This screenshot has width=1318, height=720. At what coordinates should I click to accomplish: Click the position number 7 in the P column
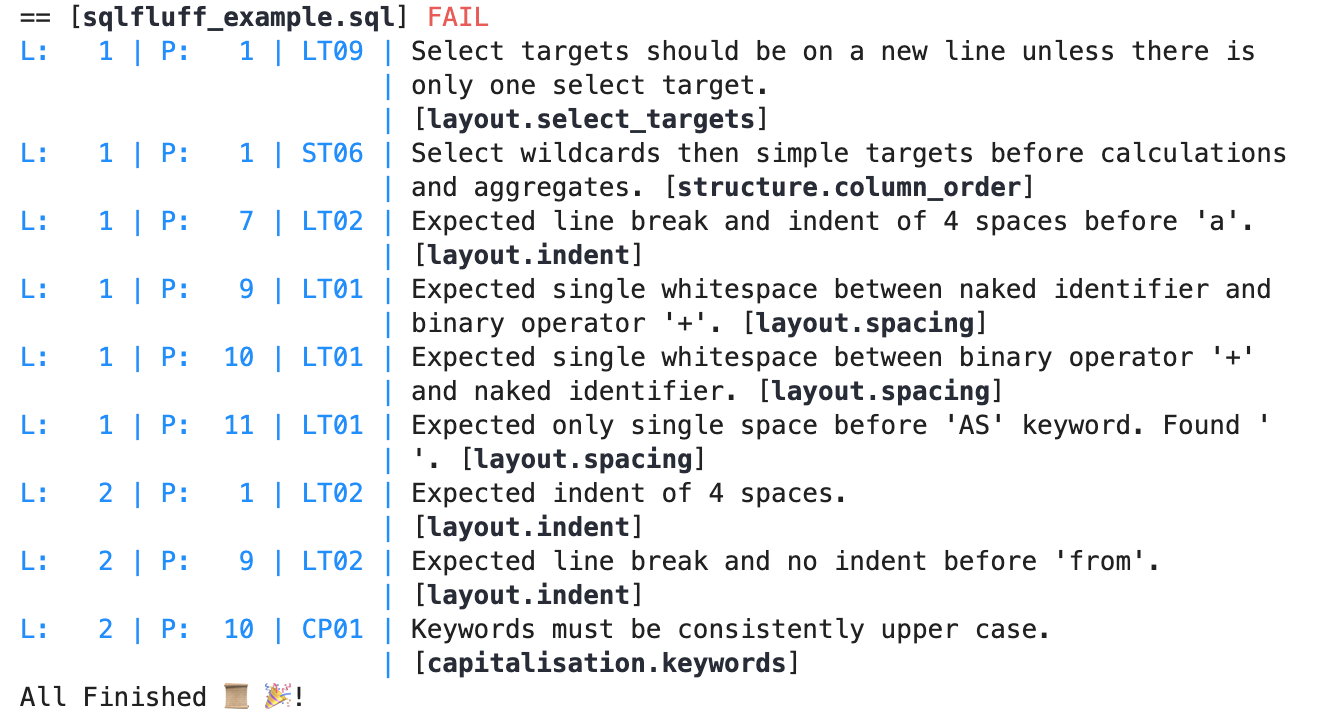click(x=246, y=221)
